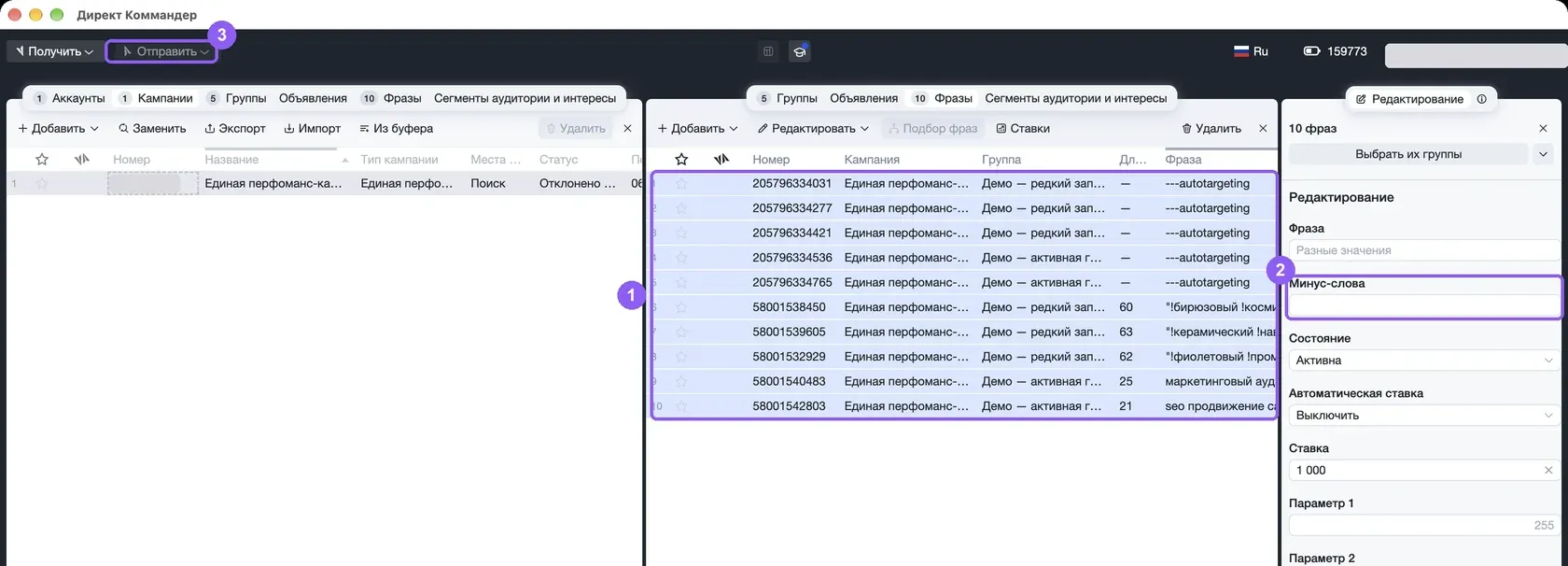Click the star header icon in phrases table
Viewport: 1568px width, 566px height.
pos(681,160)
